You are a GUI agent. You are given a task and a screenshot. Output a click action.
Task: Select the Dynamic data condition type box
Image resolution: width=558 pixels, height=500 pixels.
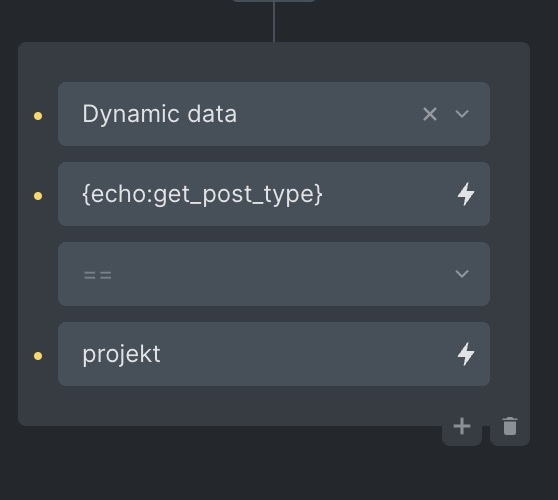[274, 114]
